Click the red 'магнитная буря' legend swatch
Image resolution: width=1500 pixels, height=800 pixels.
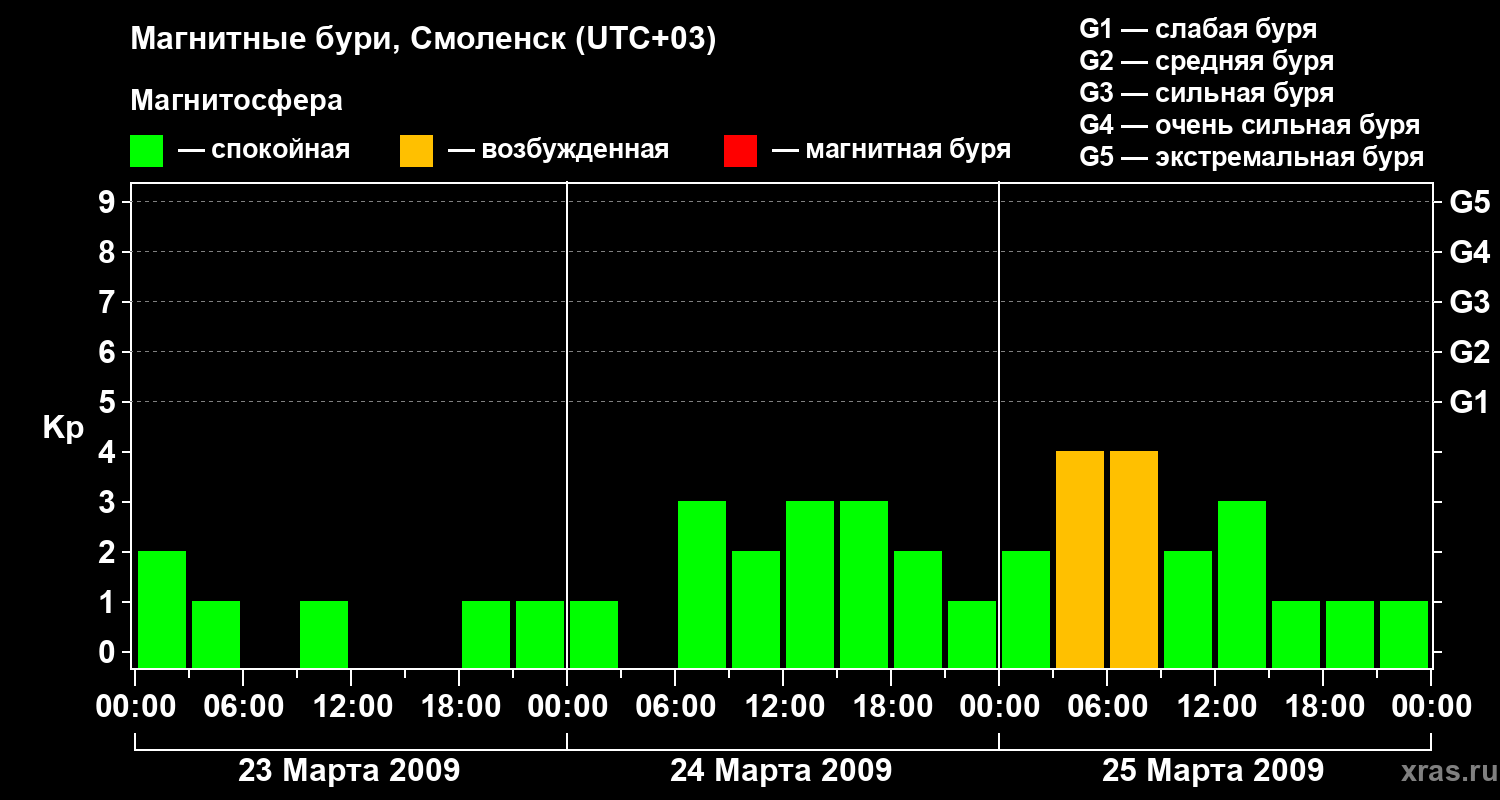coord(740,150)
